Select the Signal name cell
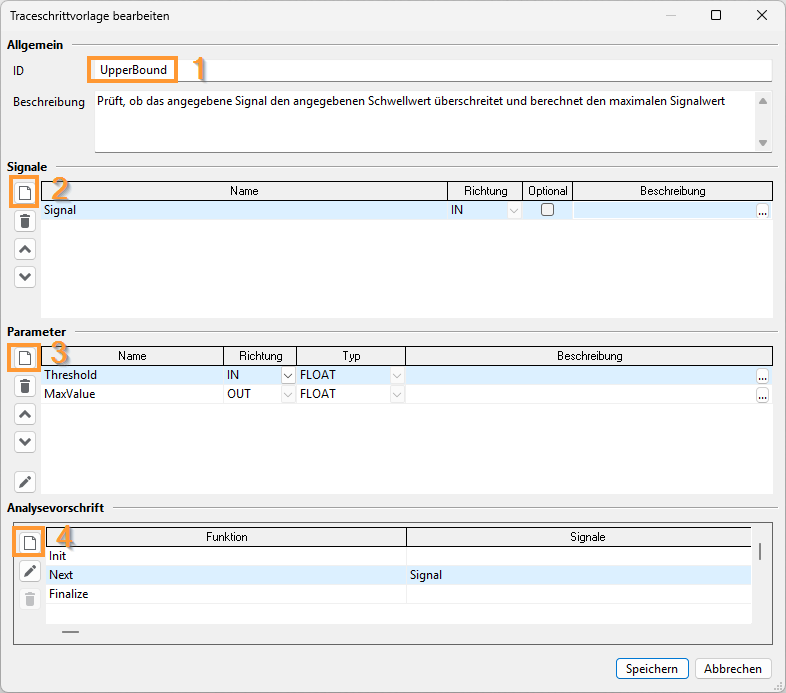 click(x=244, y=210)
